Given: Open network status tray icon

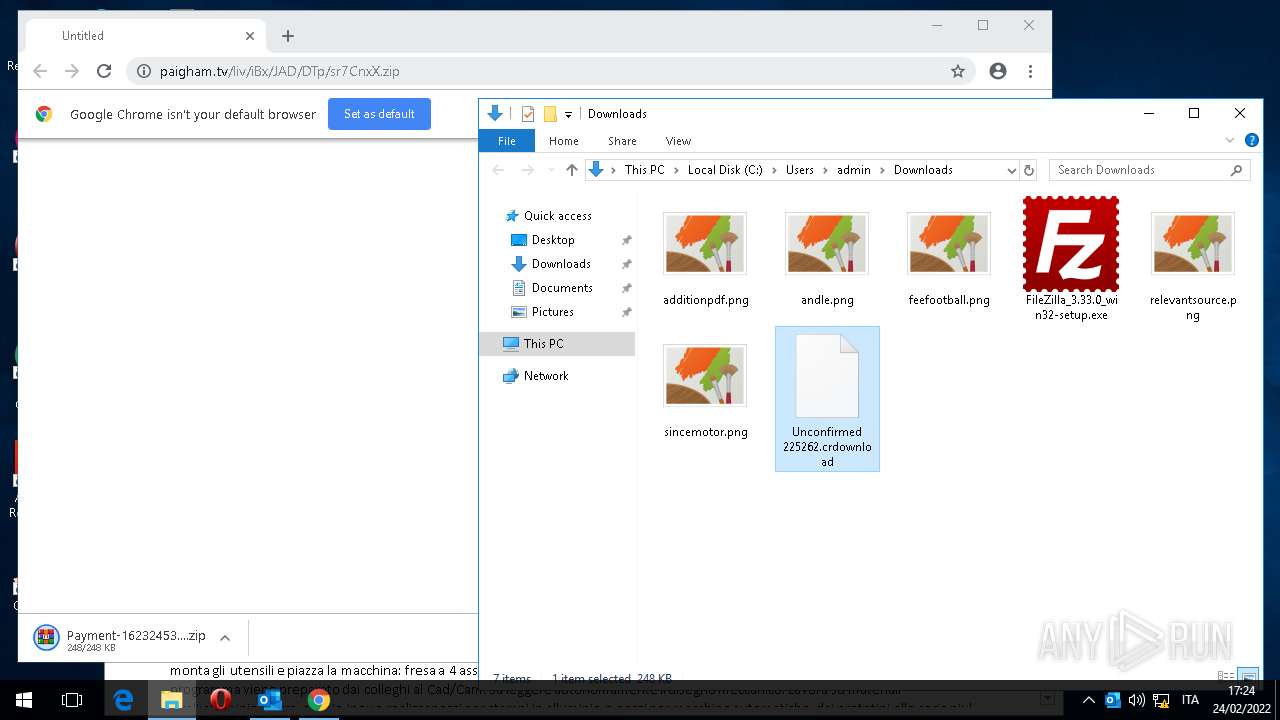Looking at the screenshot, I should (1161, 700).
